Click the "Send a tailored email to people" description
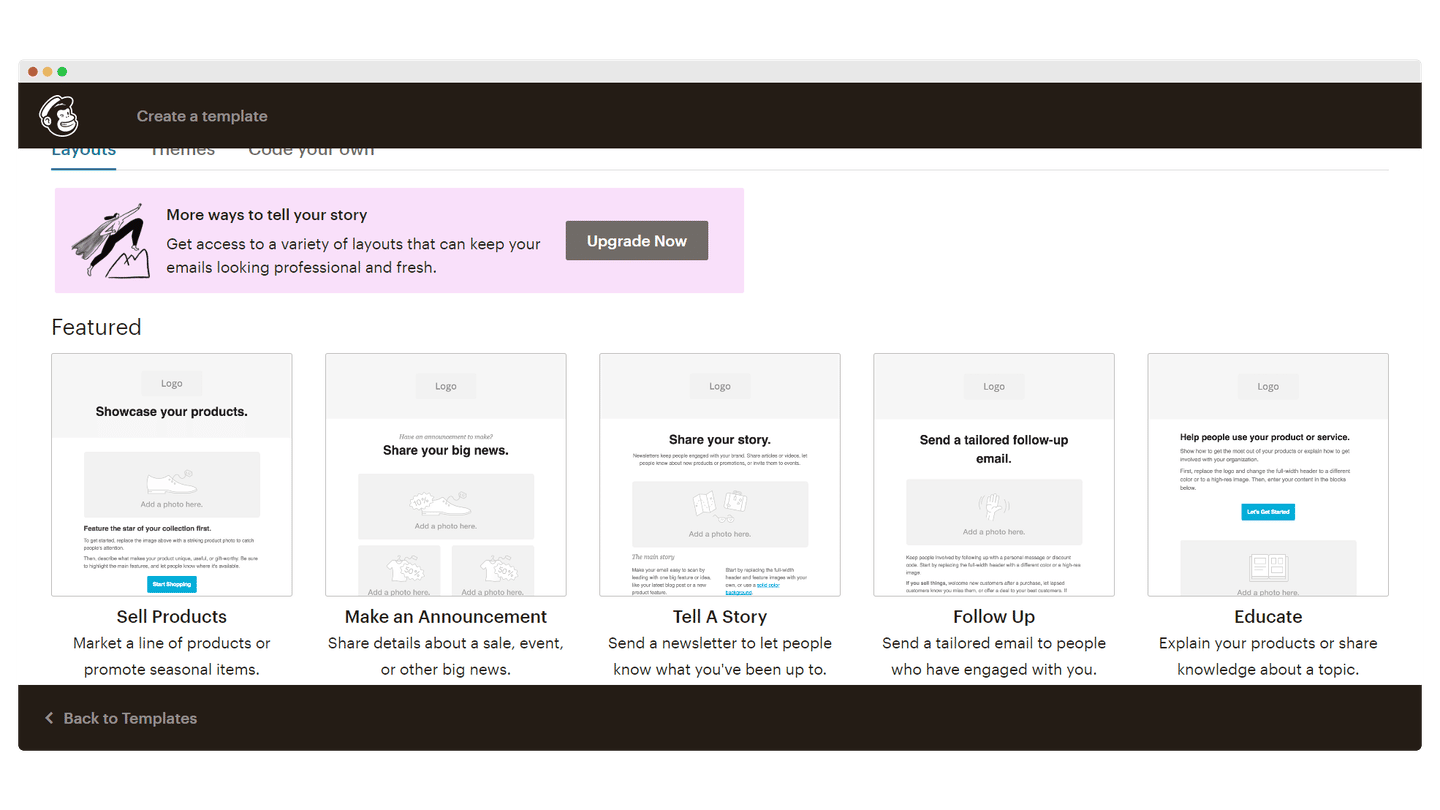 (994, 656)
